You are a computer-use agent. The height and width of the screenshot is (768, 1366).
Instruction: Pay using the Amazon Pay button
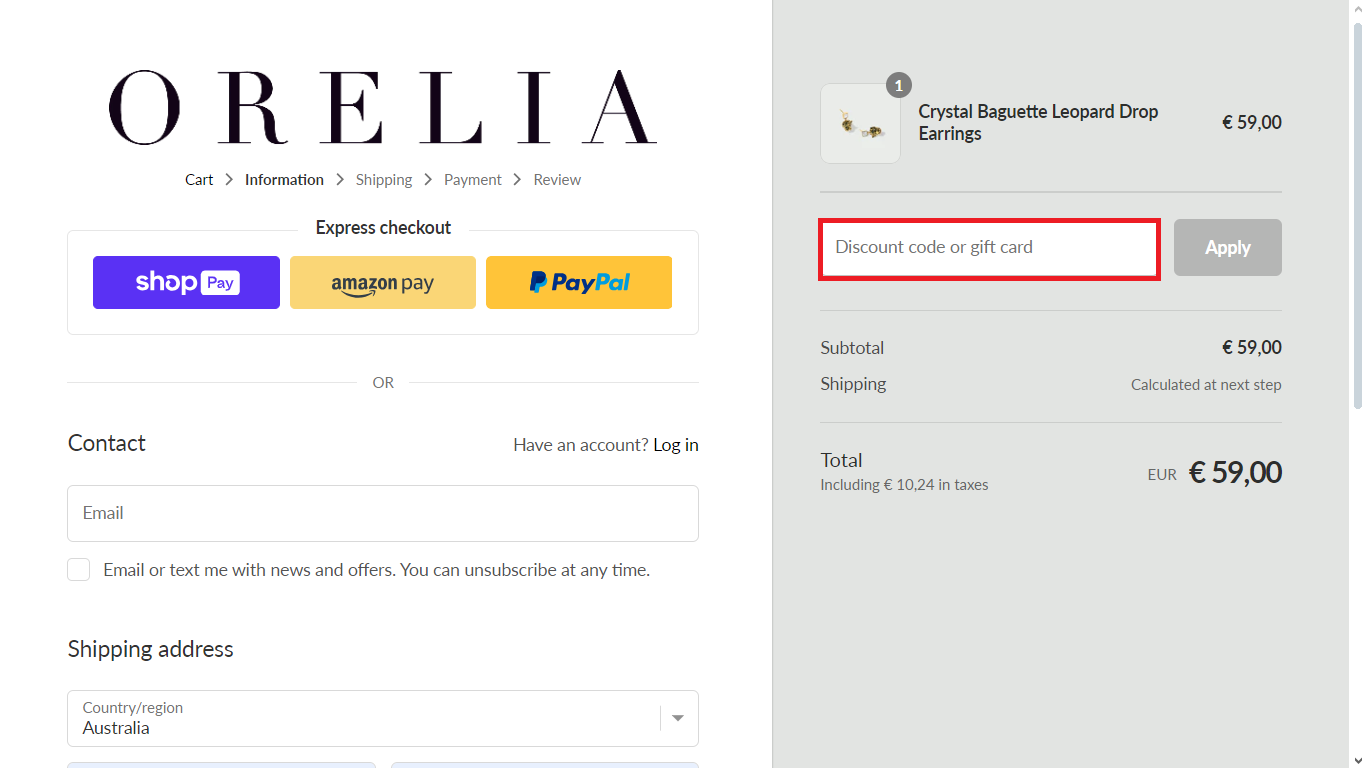[x=383, y=282]
